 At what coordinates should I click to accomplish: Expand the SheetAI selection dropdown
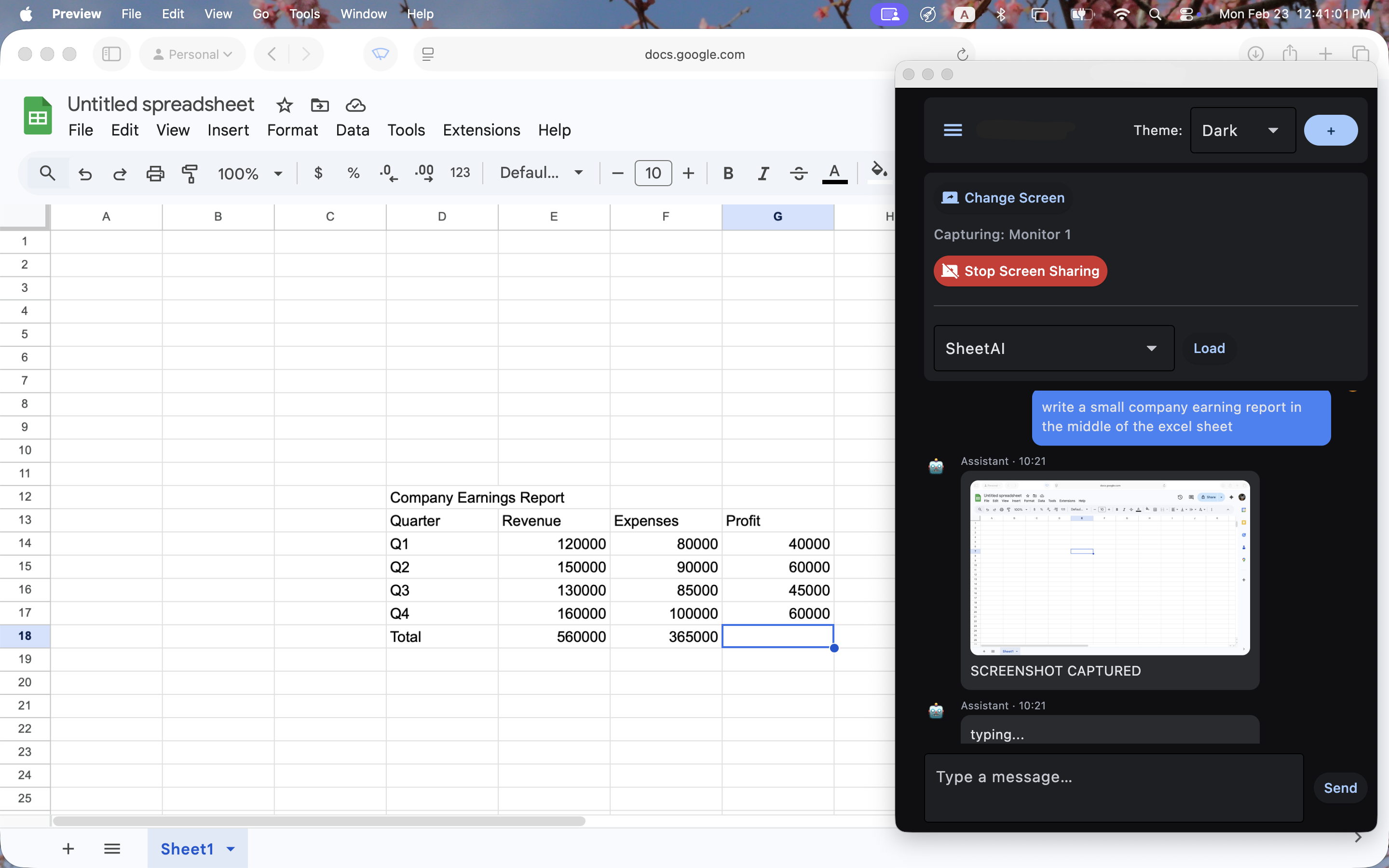(x=1053, y=349)
